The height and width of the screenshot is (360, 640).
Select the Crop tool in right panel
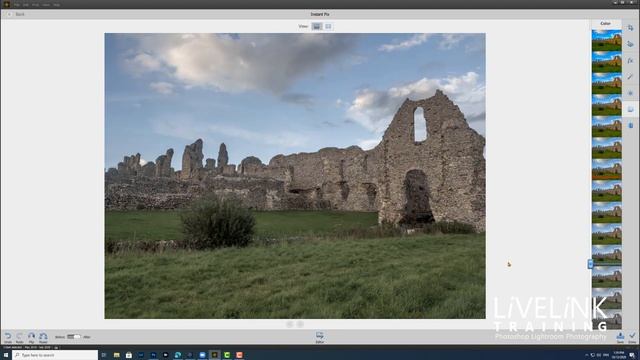click(x=631, y=28)
